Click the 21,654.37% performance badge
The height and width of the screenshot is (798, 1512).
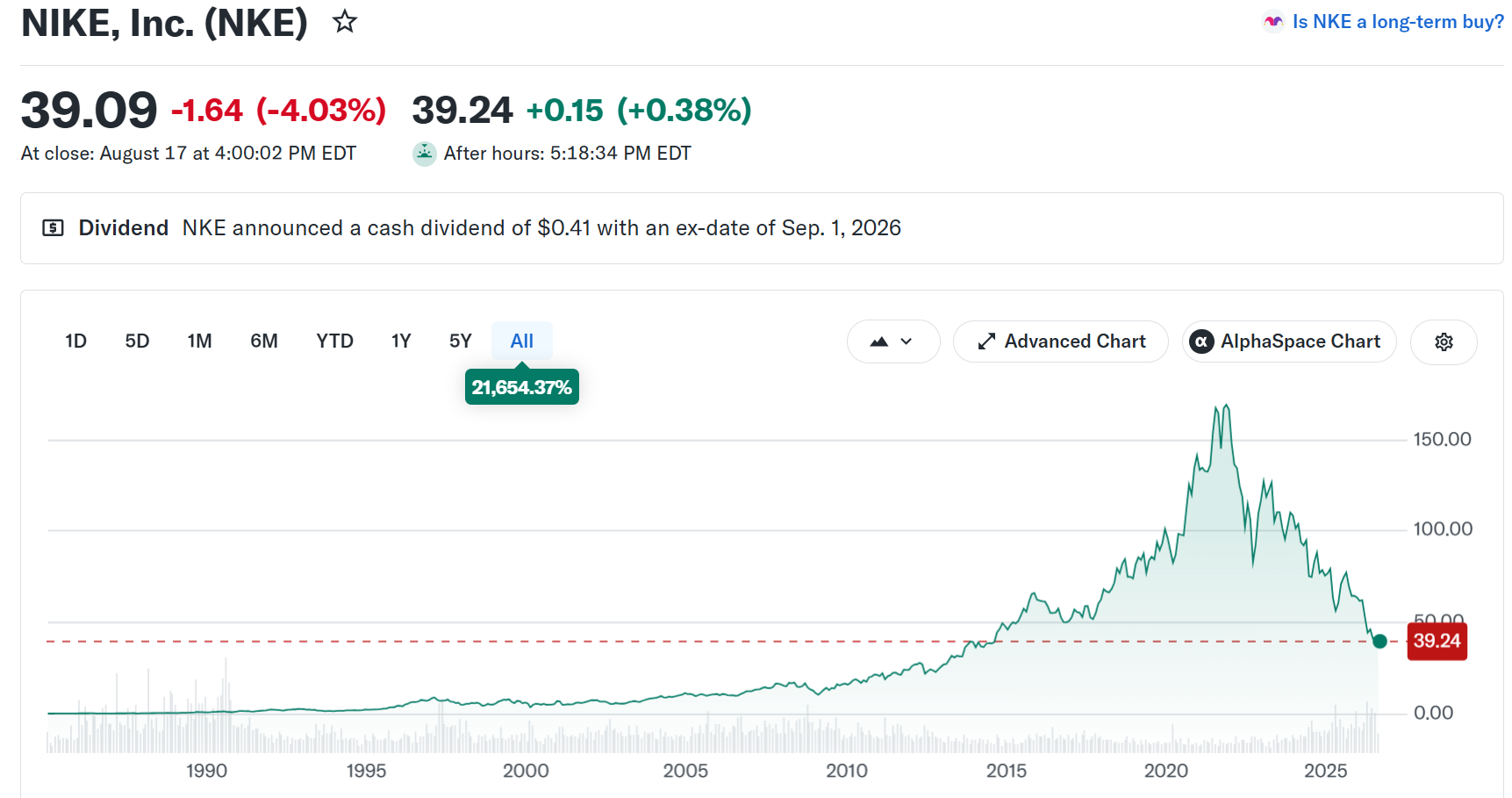pos(522,387)
